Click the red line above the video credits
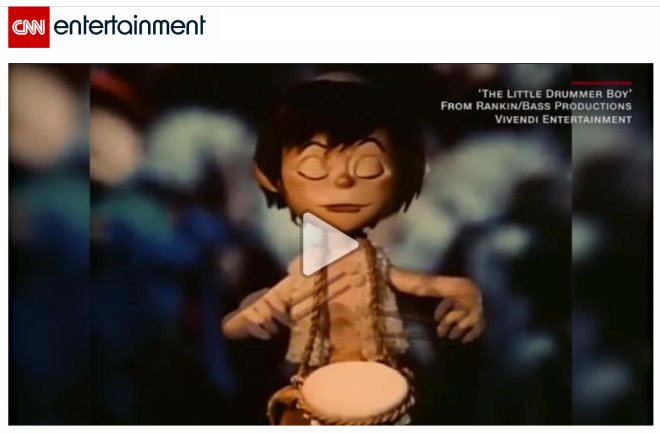The height and width of the screenshot is (433, 660). click(x=601, y=83)
